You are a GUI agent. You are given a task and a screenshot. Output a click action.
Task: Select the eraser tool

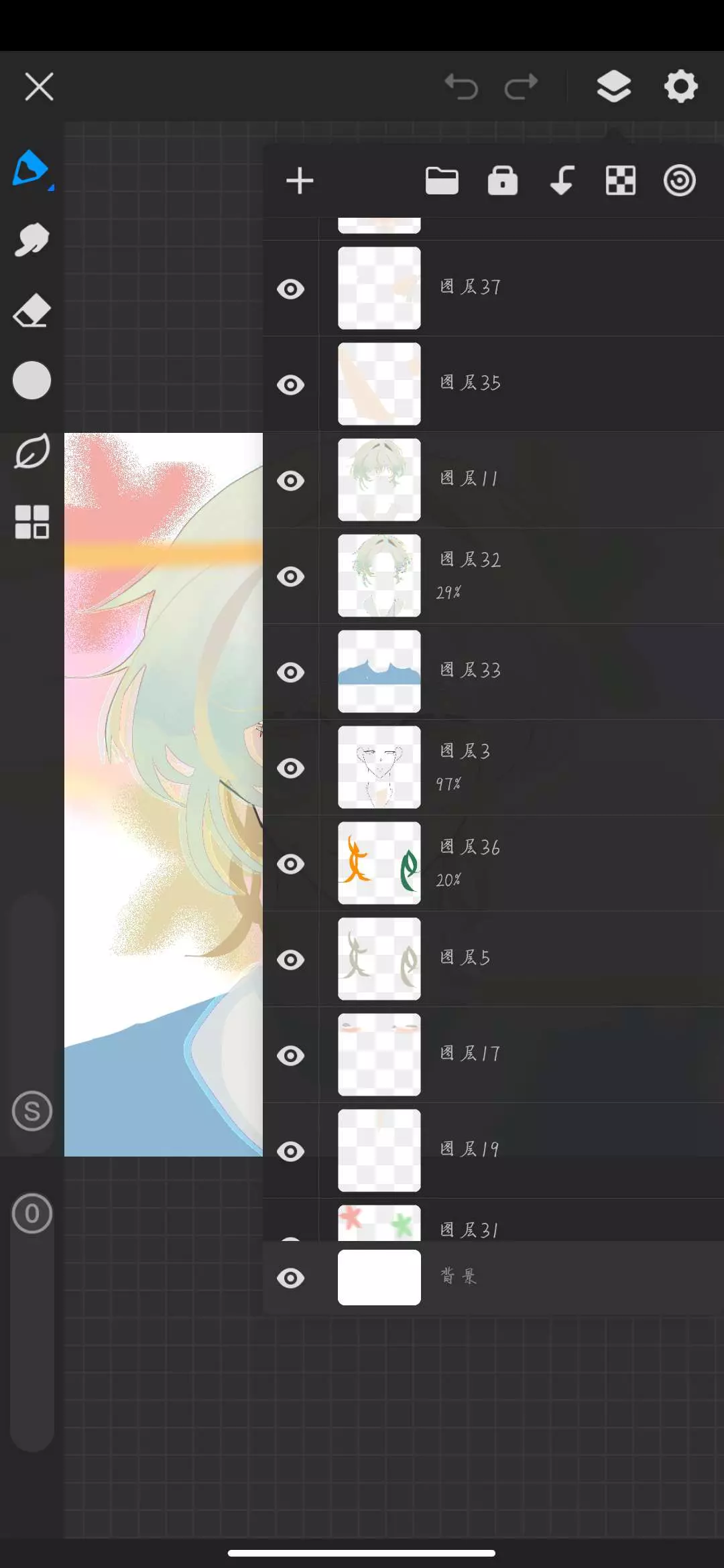click(x=32, y=310)
